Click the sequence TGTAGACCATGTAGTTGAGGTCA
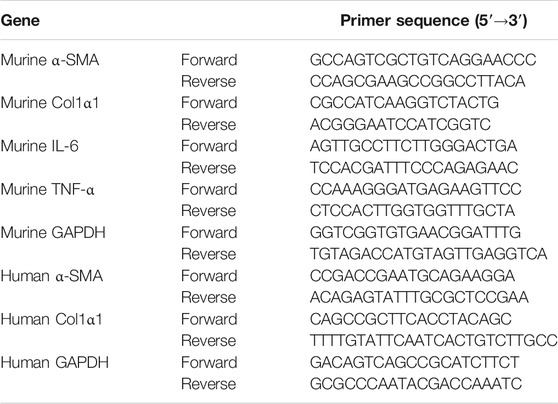This screenshot has height=404, width=558. coord(428,254)
